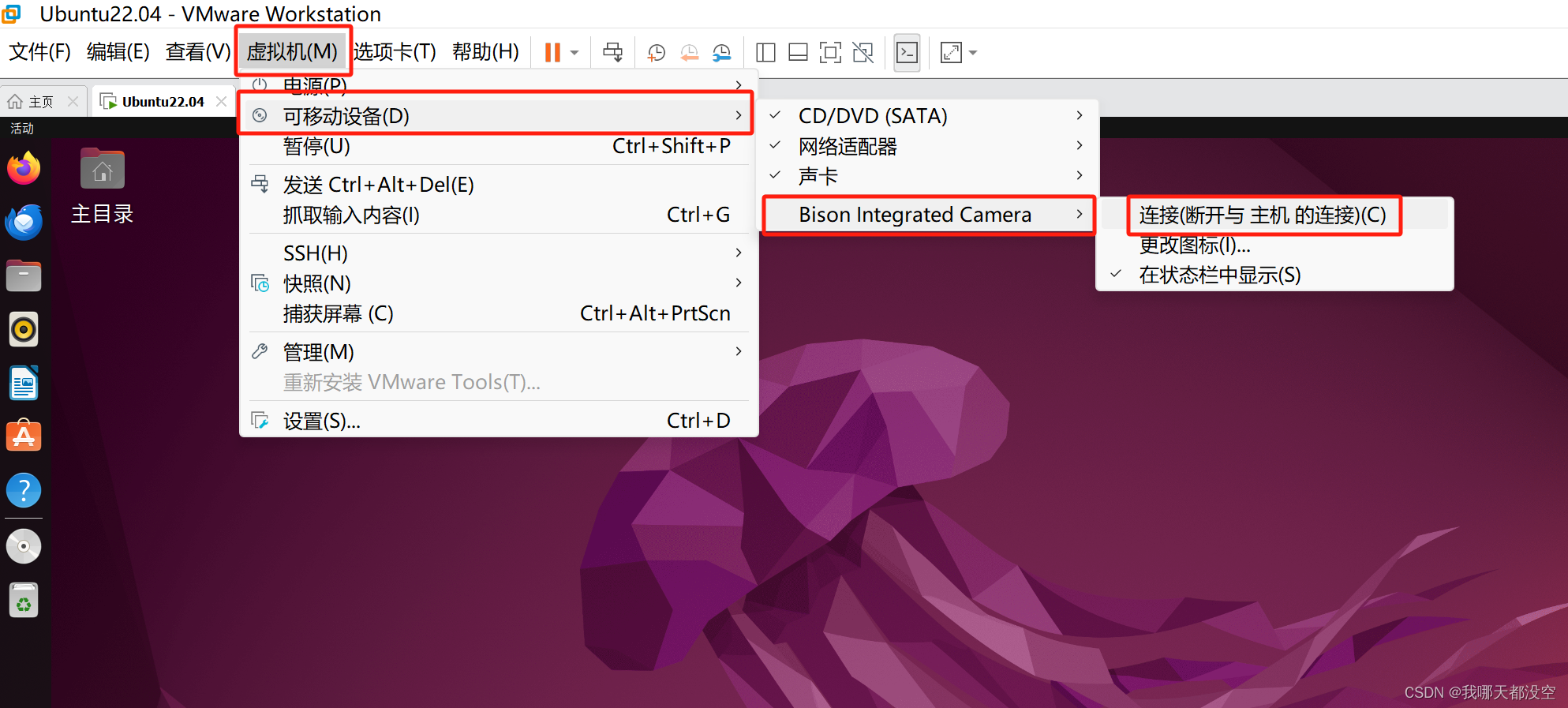Open the 文件(F) menu
Viewport: 1568px width, 708px height.
[x=39, y=52]
